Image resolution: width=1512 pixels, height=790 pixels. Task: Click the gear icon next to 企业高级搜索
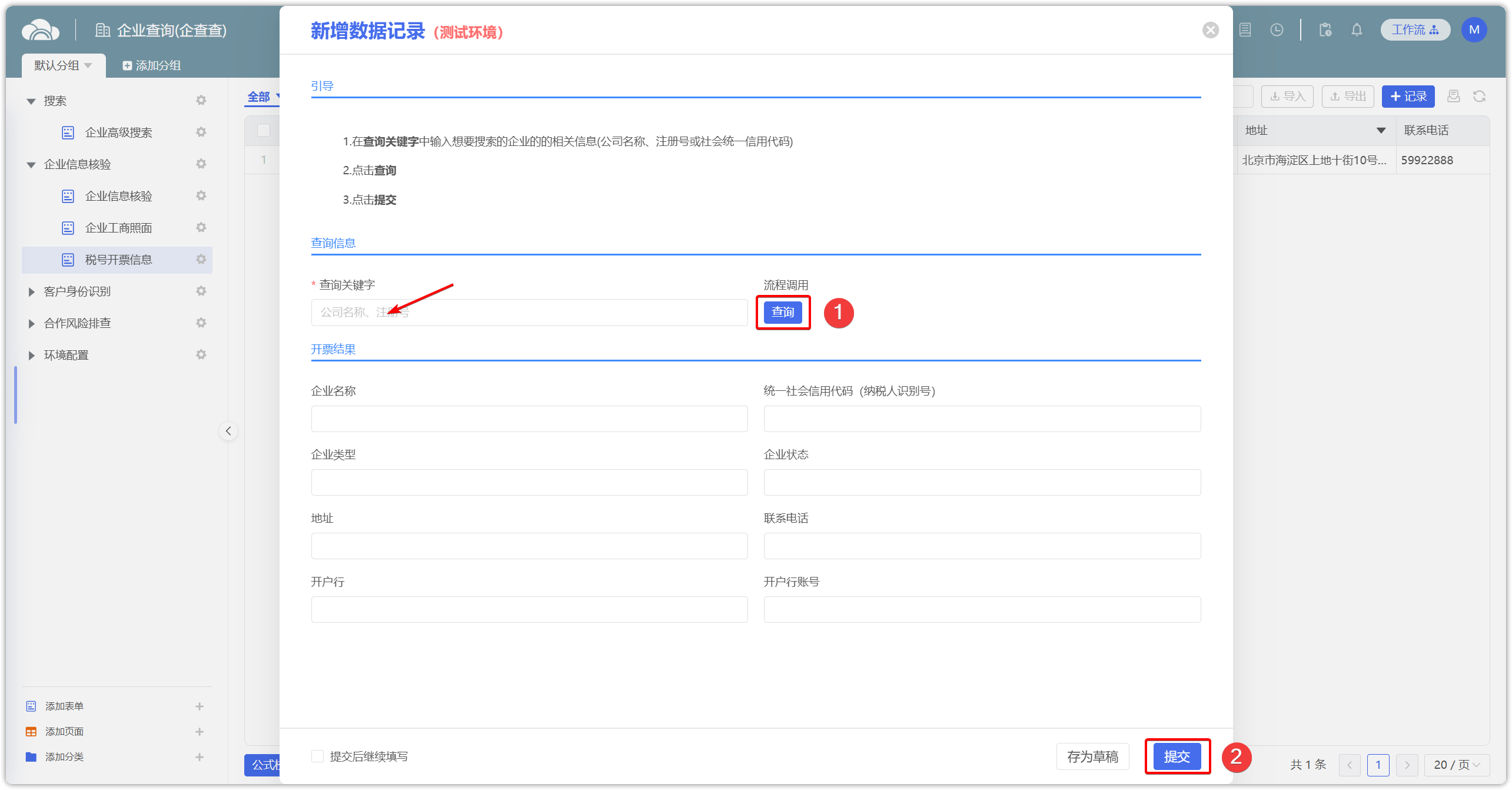(x=201, y=132)
